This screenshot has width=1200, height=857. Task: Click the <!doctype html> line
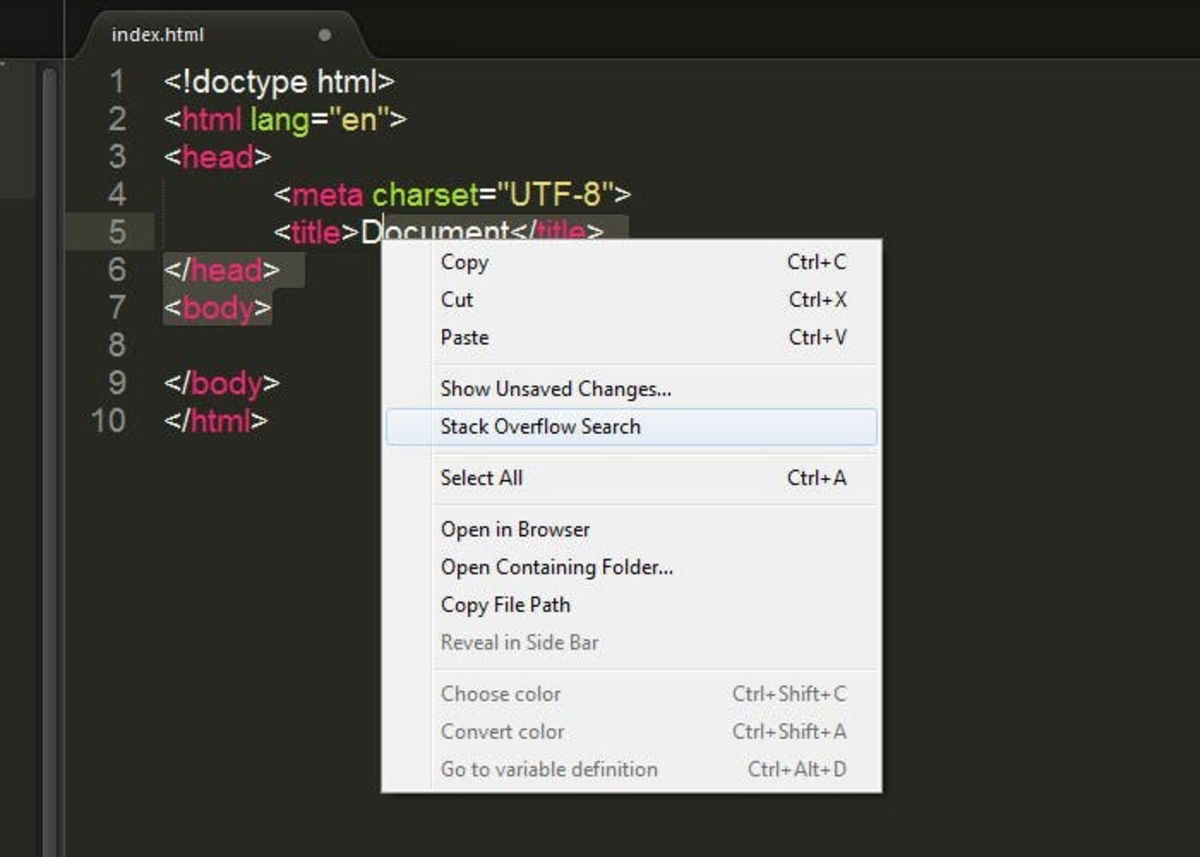coord(280,82)
